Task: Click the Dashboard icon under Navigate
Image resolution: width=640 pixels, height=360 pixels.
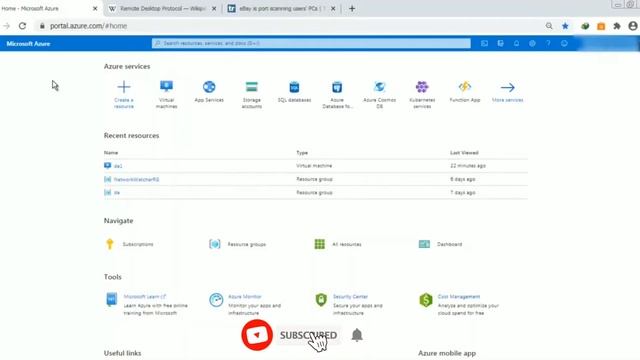Action: coord(424,244)
